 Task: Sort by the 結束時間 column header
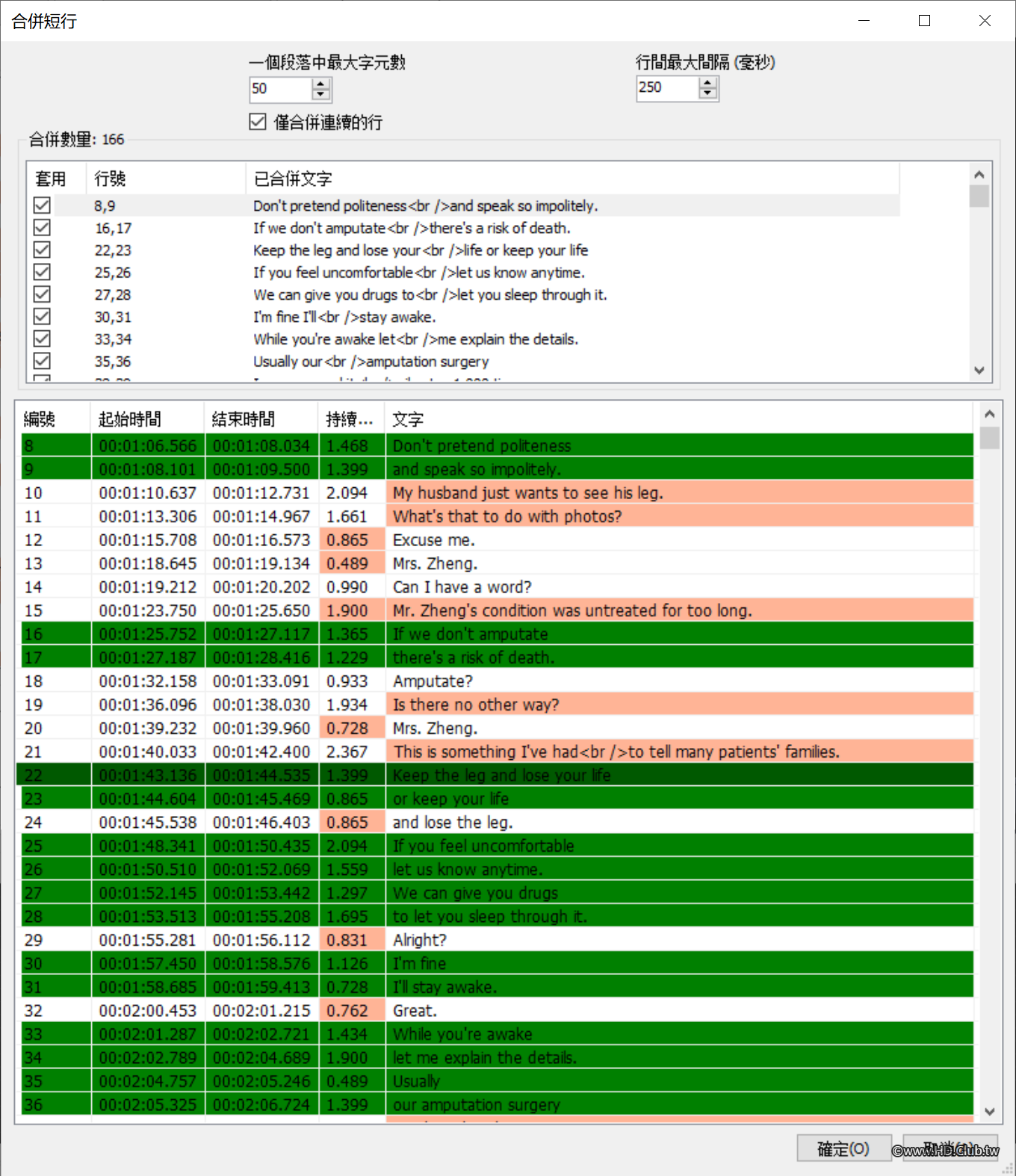(261, 419)
